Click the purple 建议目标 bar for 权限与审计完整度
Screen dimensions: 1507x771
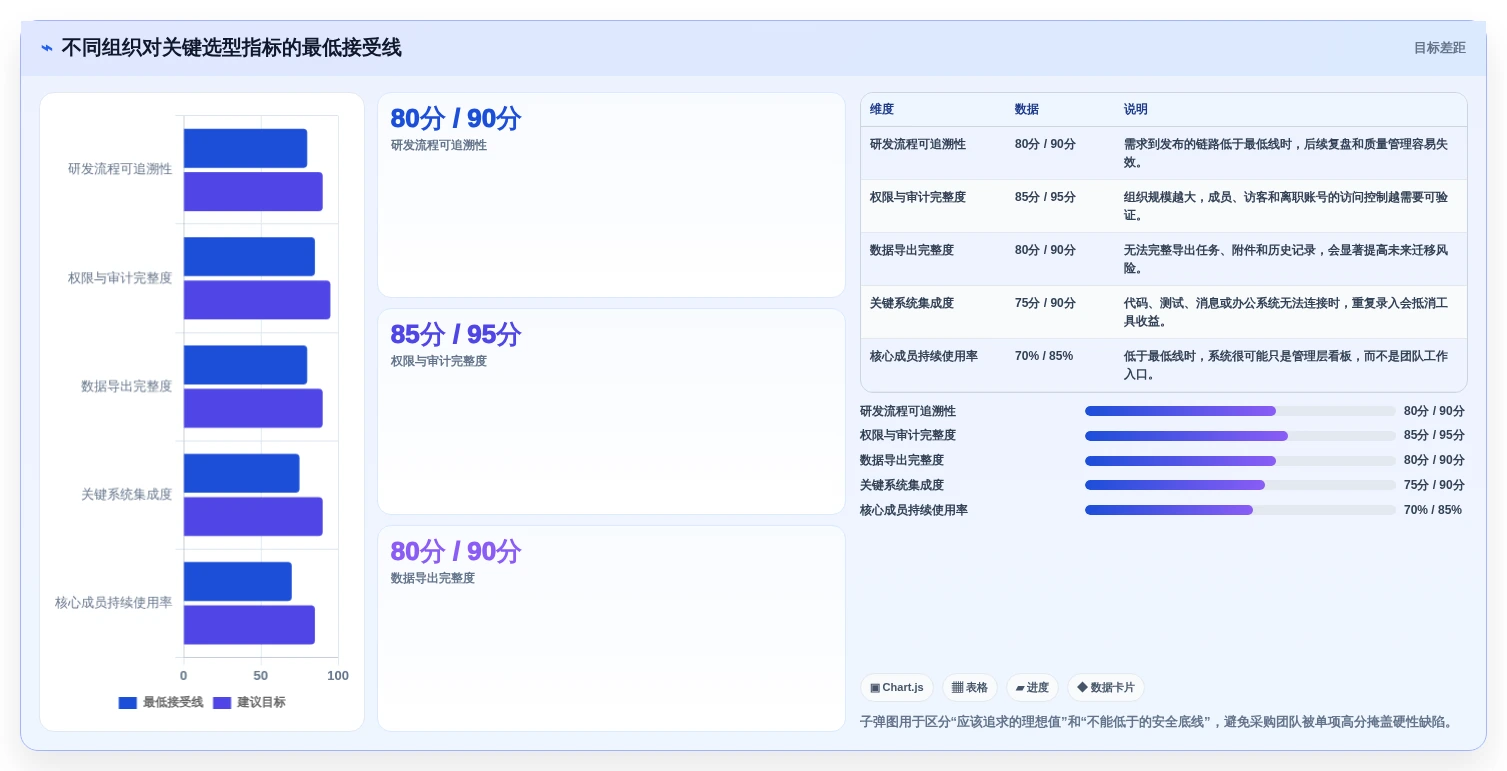tap(257, 300)
